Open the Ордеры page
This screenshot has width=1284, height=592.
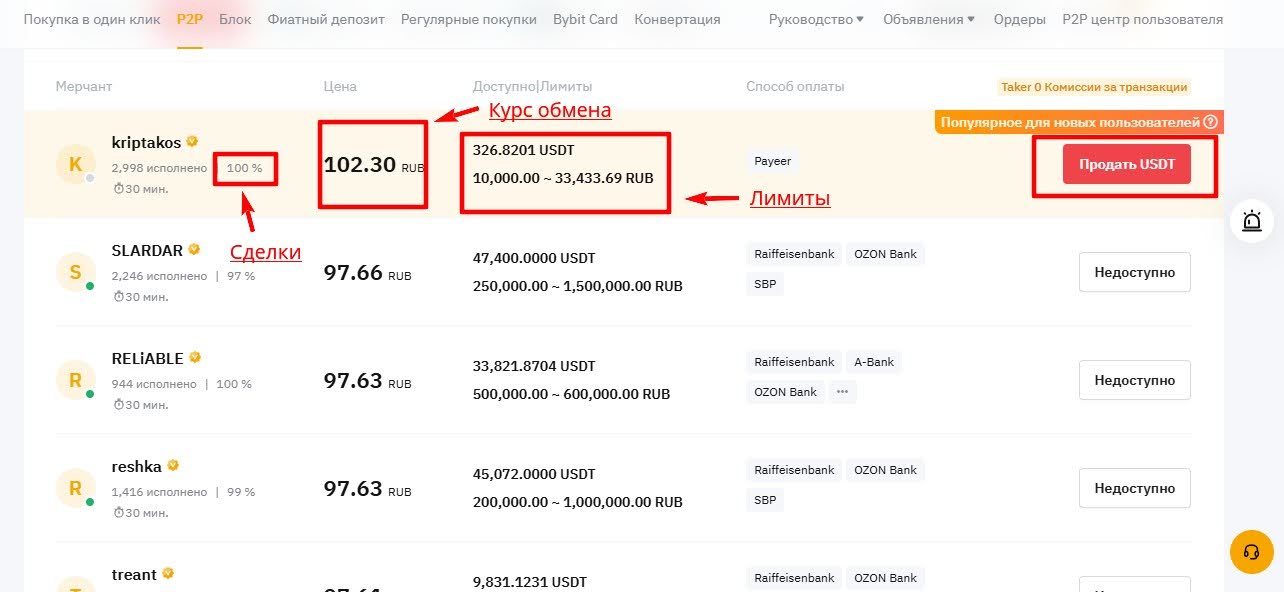(x=1019, y=18)
